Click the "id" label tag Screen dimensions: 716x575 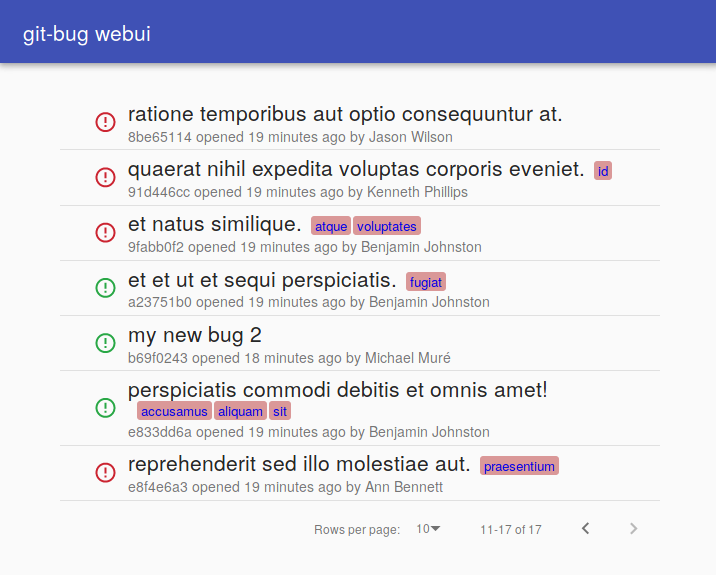(x=603, y=171)
